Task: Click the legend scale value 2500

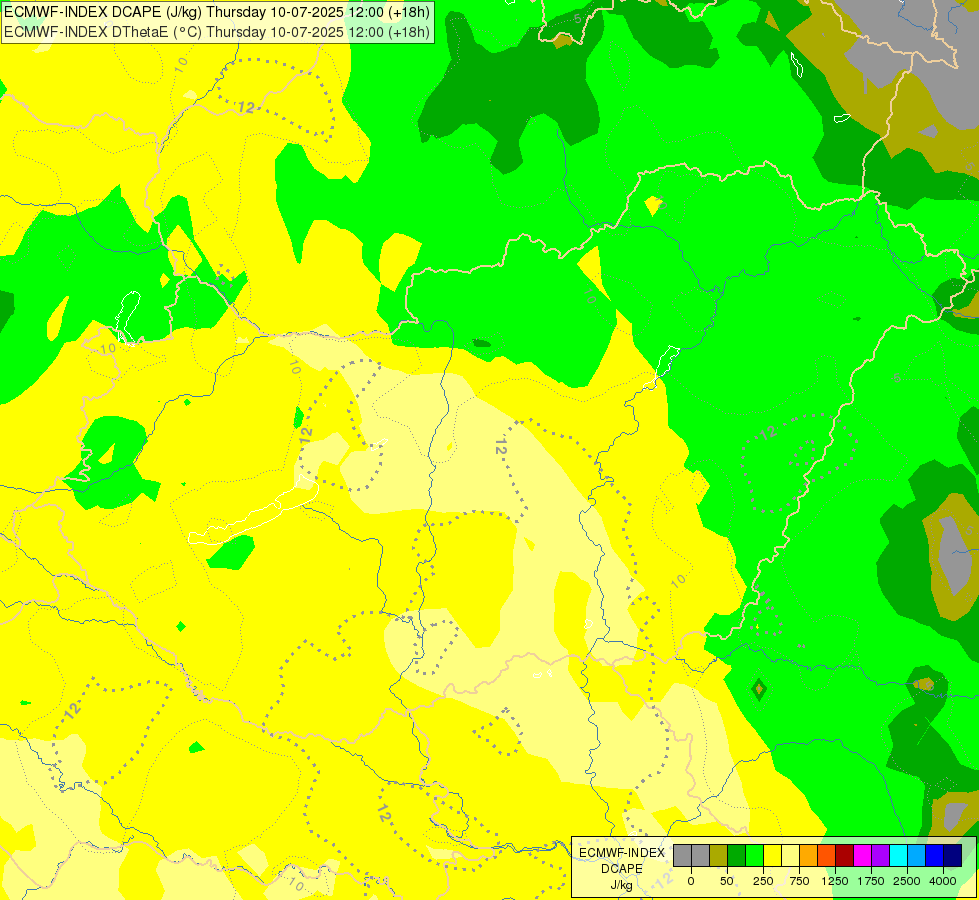Action: (x=907, y=881)
